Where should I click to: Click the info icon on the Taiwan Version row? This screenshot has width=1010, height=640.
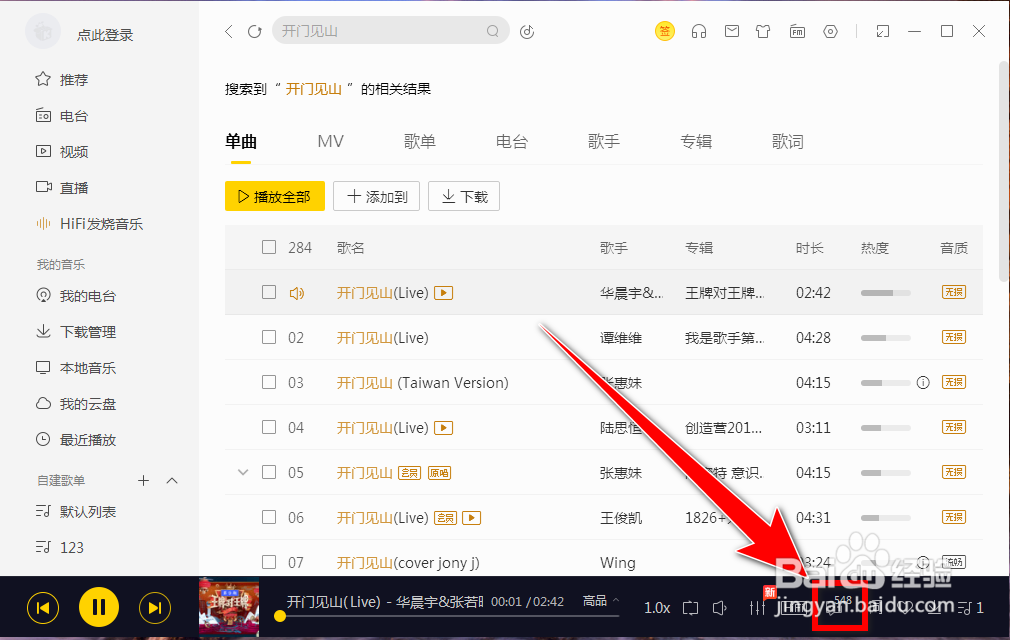click(923, 383)
